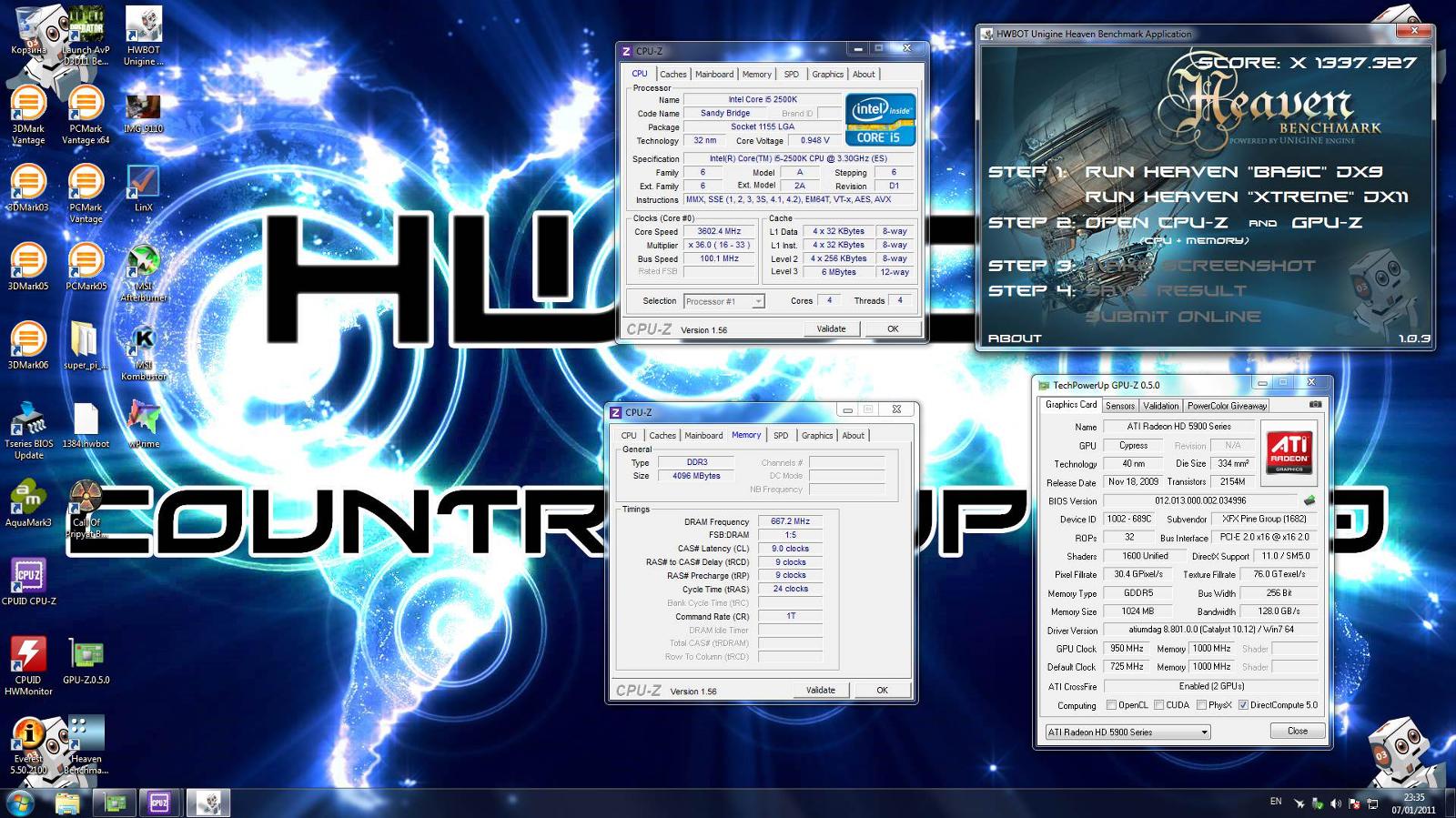Viewport: 1456px width, 818px height.
Task: Open 3DMark03 desktop shortcut
Action: (x=28, y=188)
